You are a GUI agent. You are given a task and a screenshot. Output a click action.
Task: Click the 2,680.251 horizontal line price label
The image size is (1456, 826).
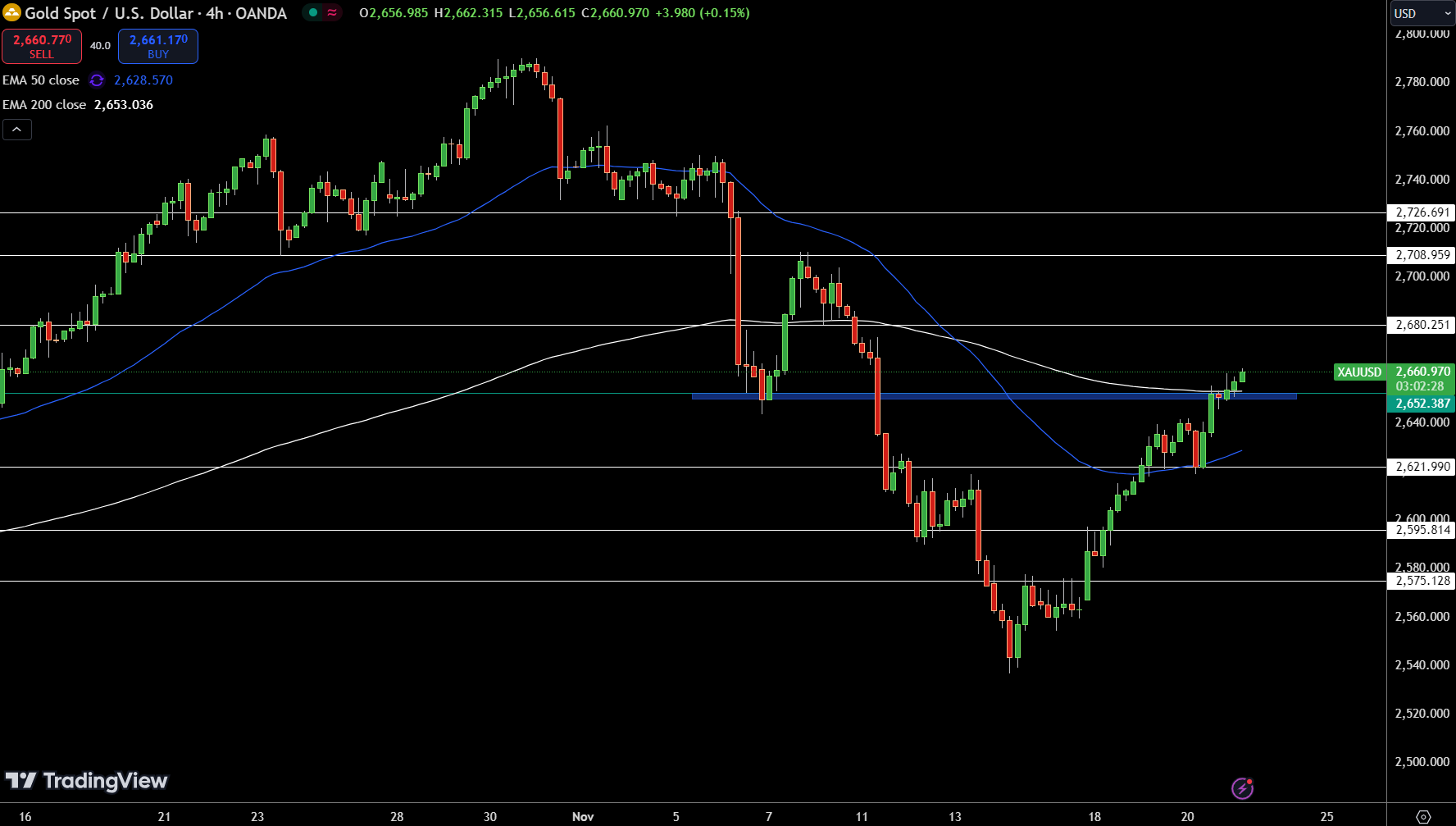click(x=1422, y=325)
